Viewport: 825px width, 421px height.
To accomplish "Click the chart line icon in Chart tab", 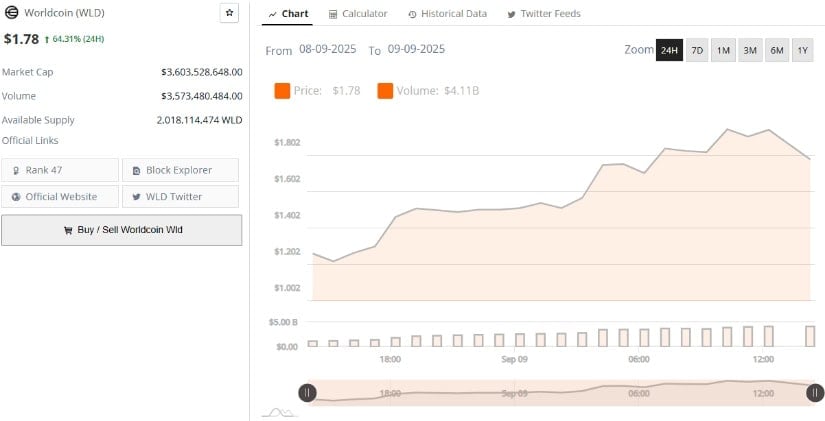I will pyautogui.click(x=273, y=15).
